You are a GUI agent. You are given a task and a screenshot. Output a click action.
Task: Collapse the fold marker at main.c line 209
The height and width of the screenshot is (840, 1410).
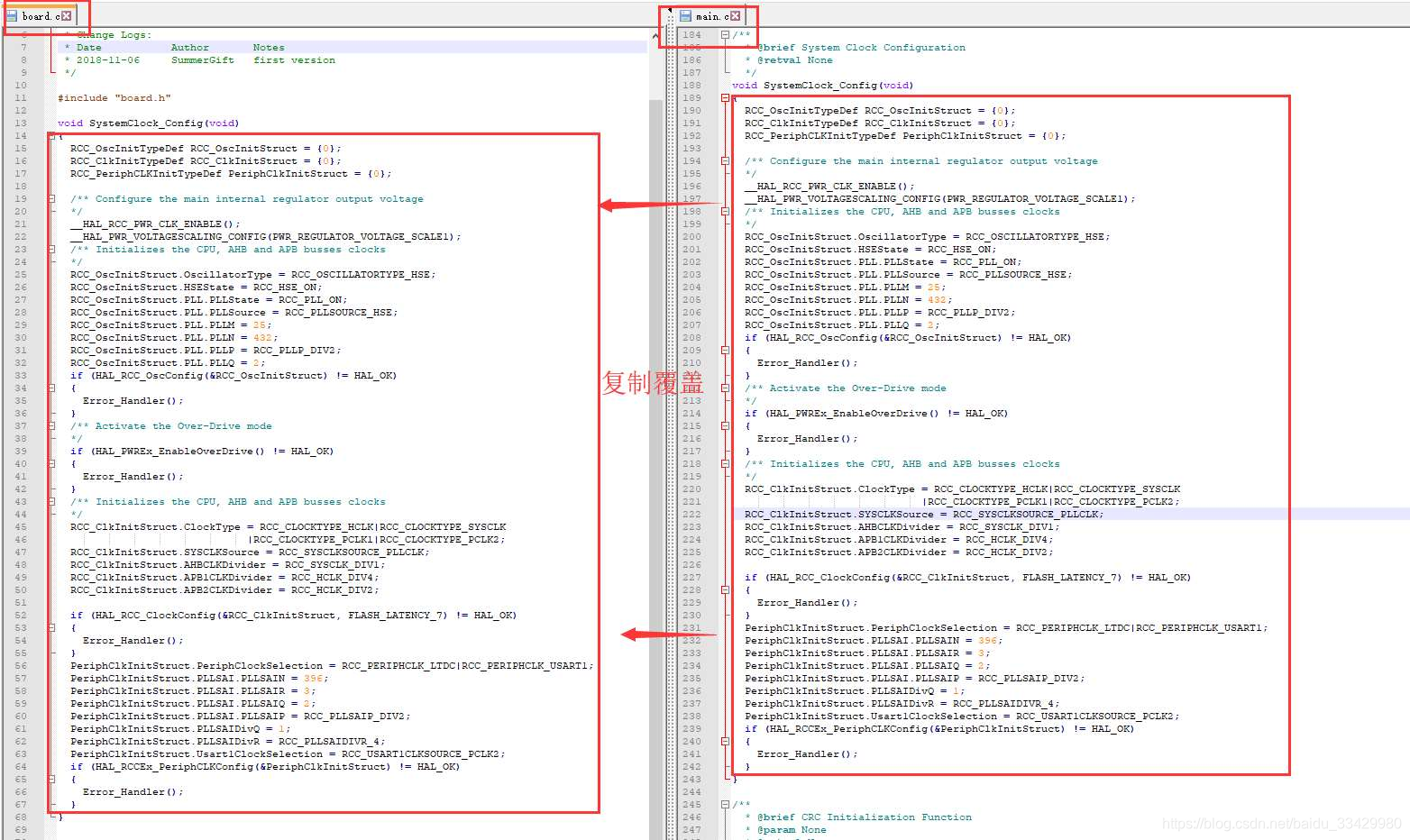(x=725, y=350)
